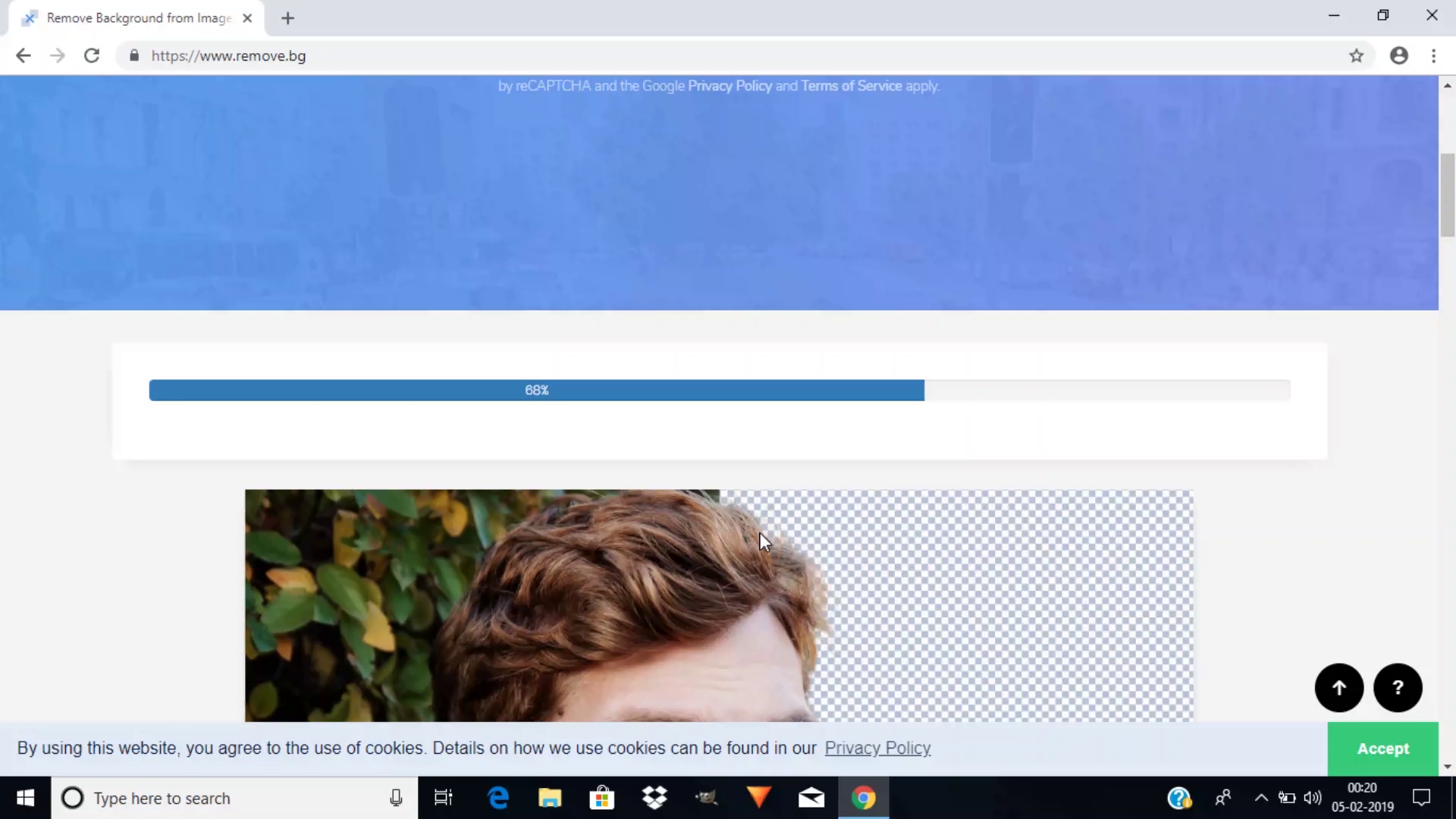
Task: Show hidden system tray icons
Action: coord(1261,798)
